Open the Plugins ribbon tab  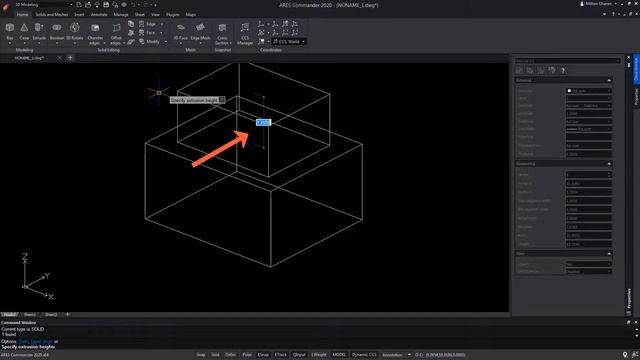173,14
